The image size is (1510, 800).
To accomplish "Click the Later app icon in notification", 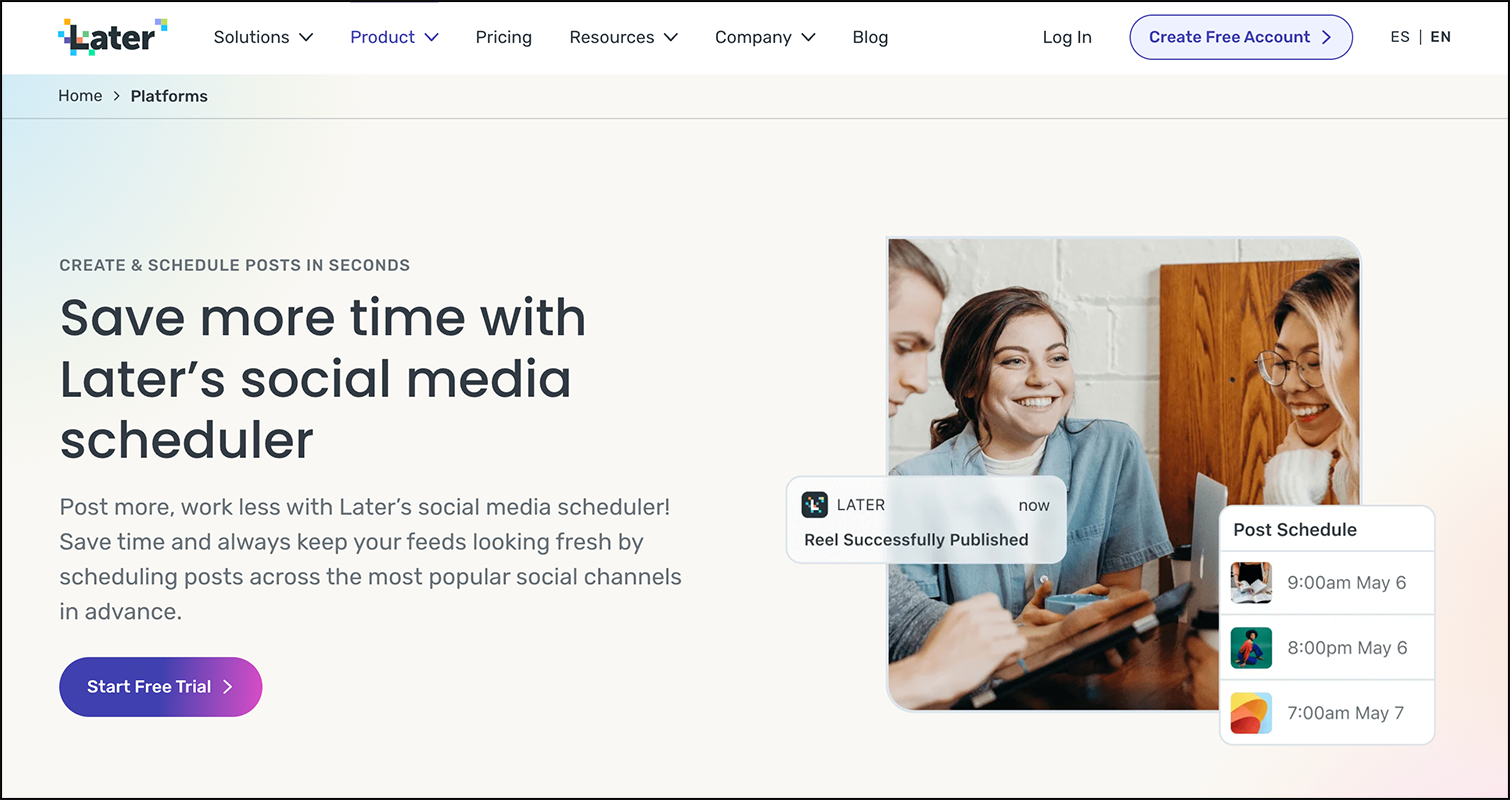I will [x=815, y=505].
